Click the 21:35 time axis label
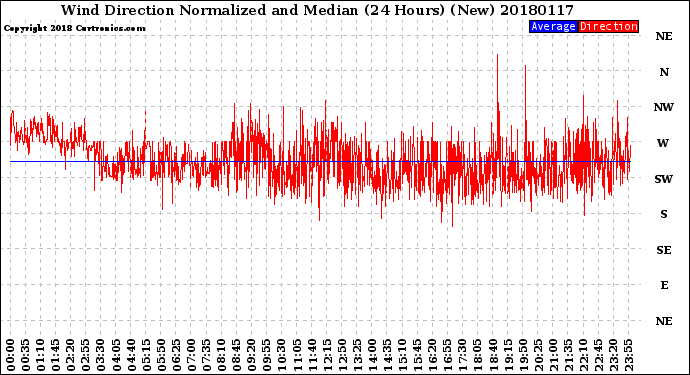 coord(568,355)
